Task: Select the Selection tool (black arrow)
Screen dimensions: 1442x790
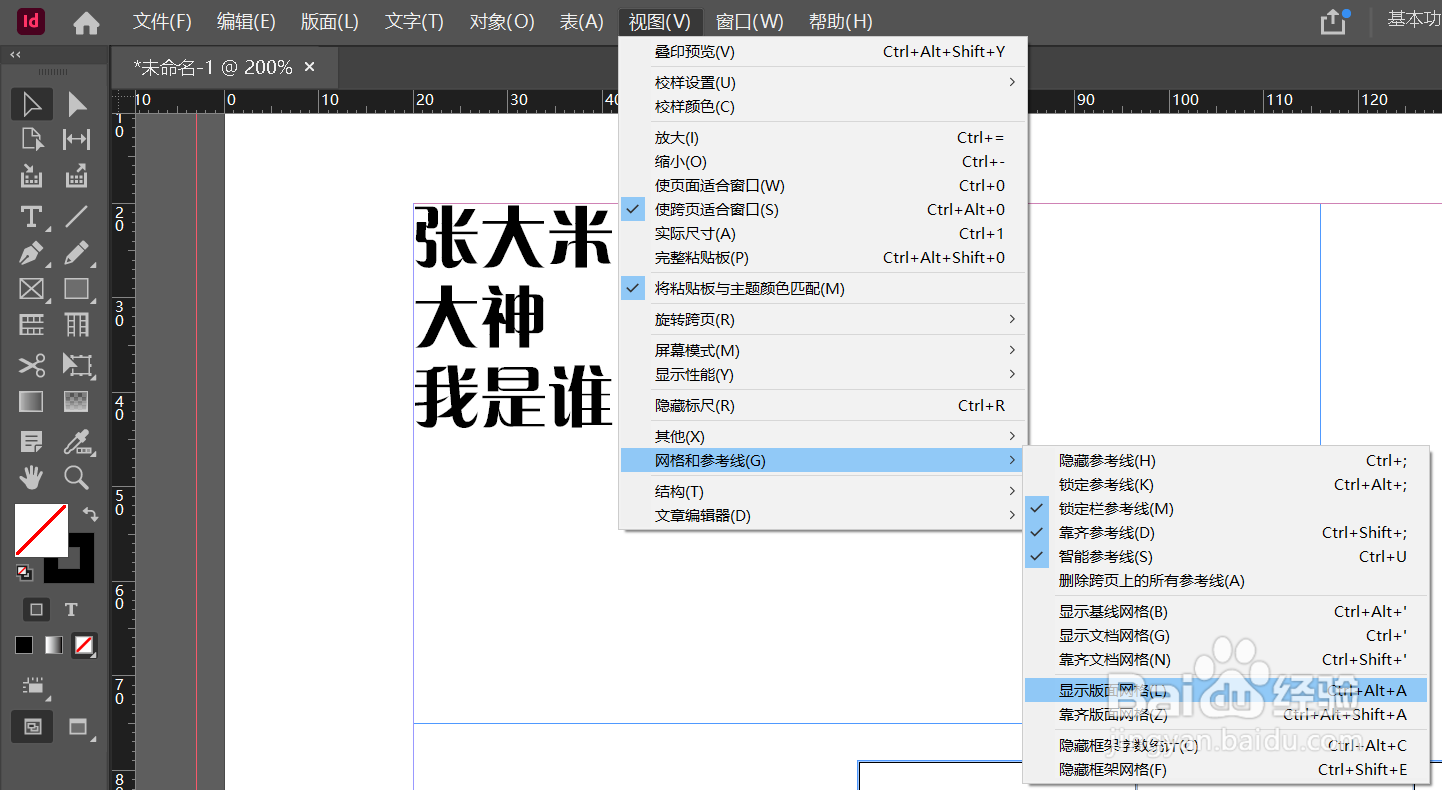Action: 32,104
